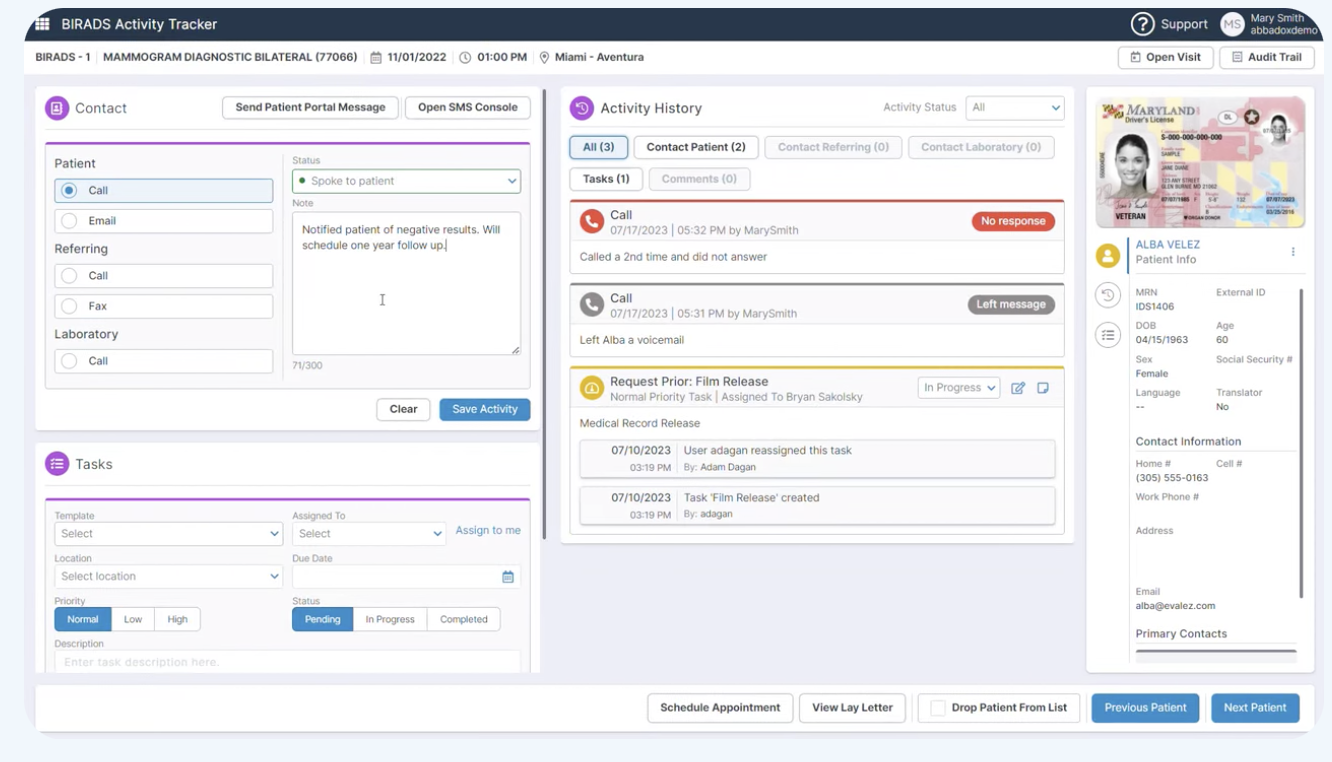Select the yellow Patient Info person icon
This screenshot has height=762, width=1332.
[x=1108, y=256]
